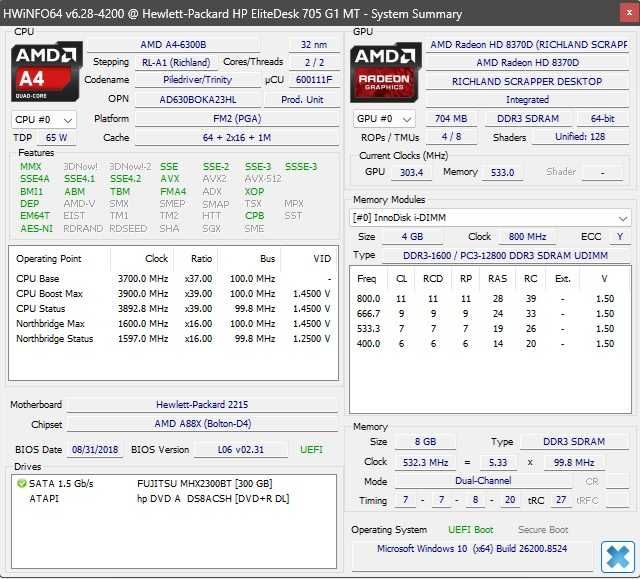Click the 08/31/2018 BIOS date value

pyautogui.click(x=95, y=450)
